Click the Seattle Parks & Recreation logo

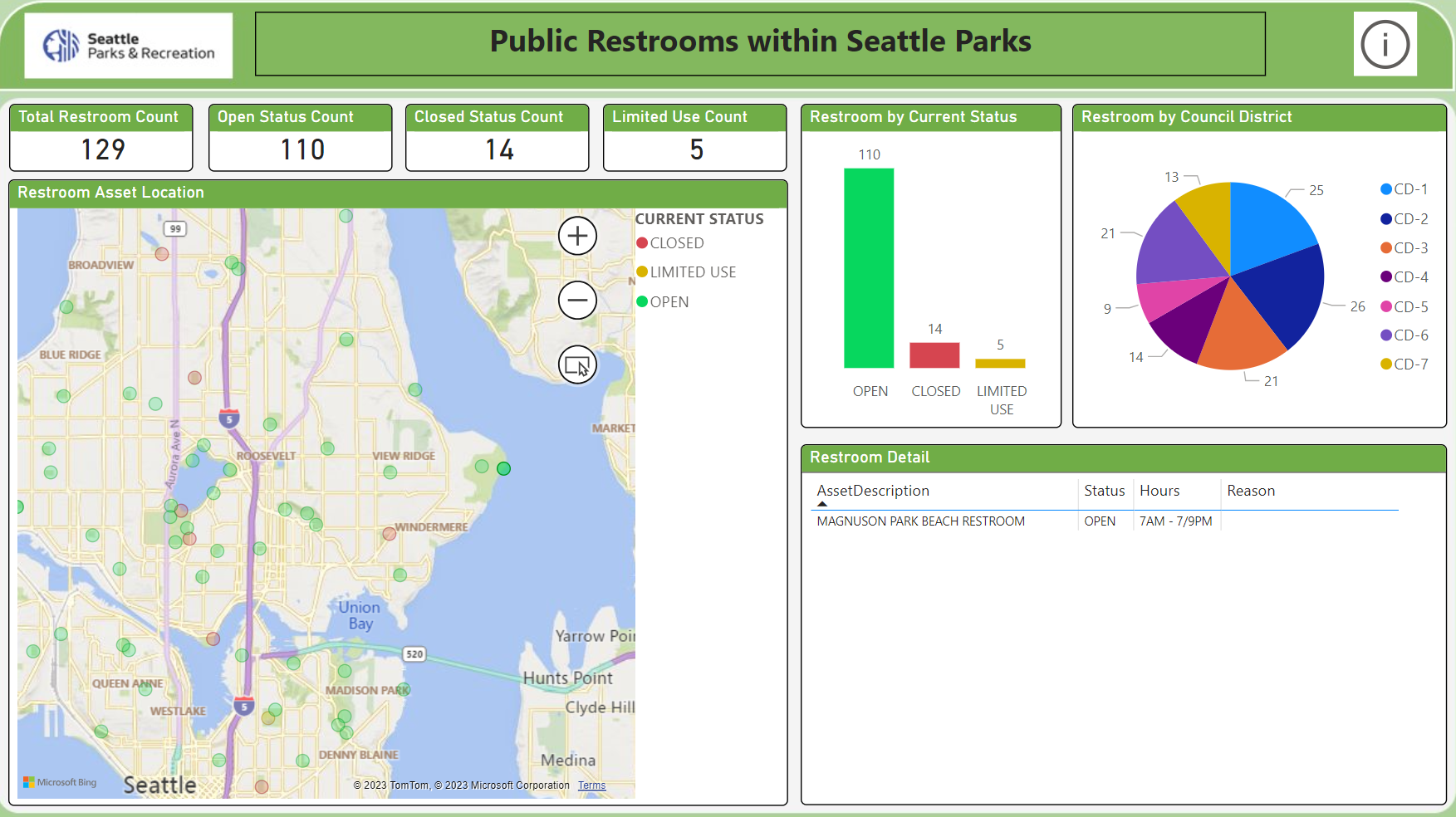(128, 45)
